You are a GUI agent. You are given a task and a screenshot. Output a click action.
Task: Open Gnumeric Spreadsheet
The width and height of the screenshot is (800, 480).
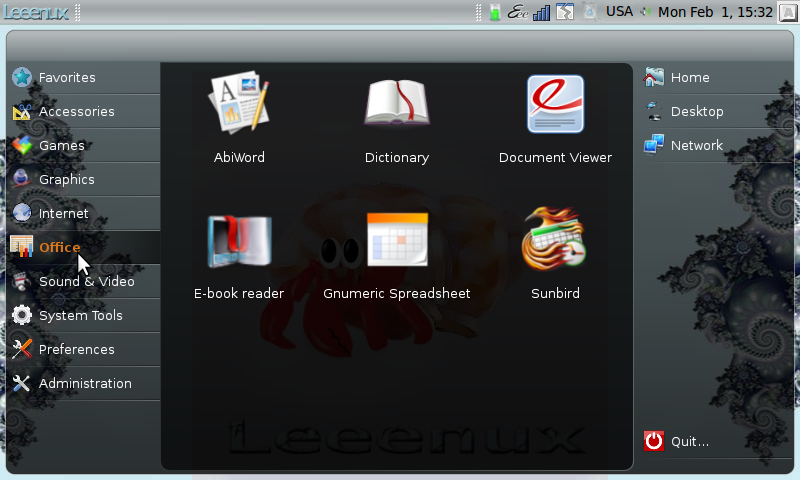coord(397,256)
